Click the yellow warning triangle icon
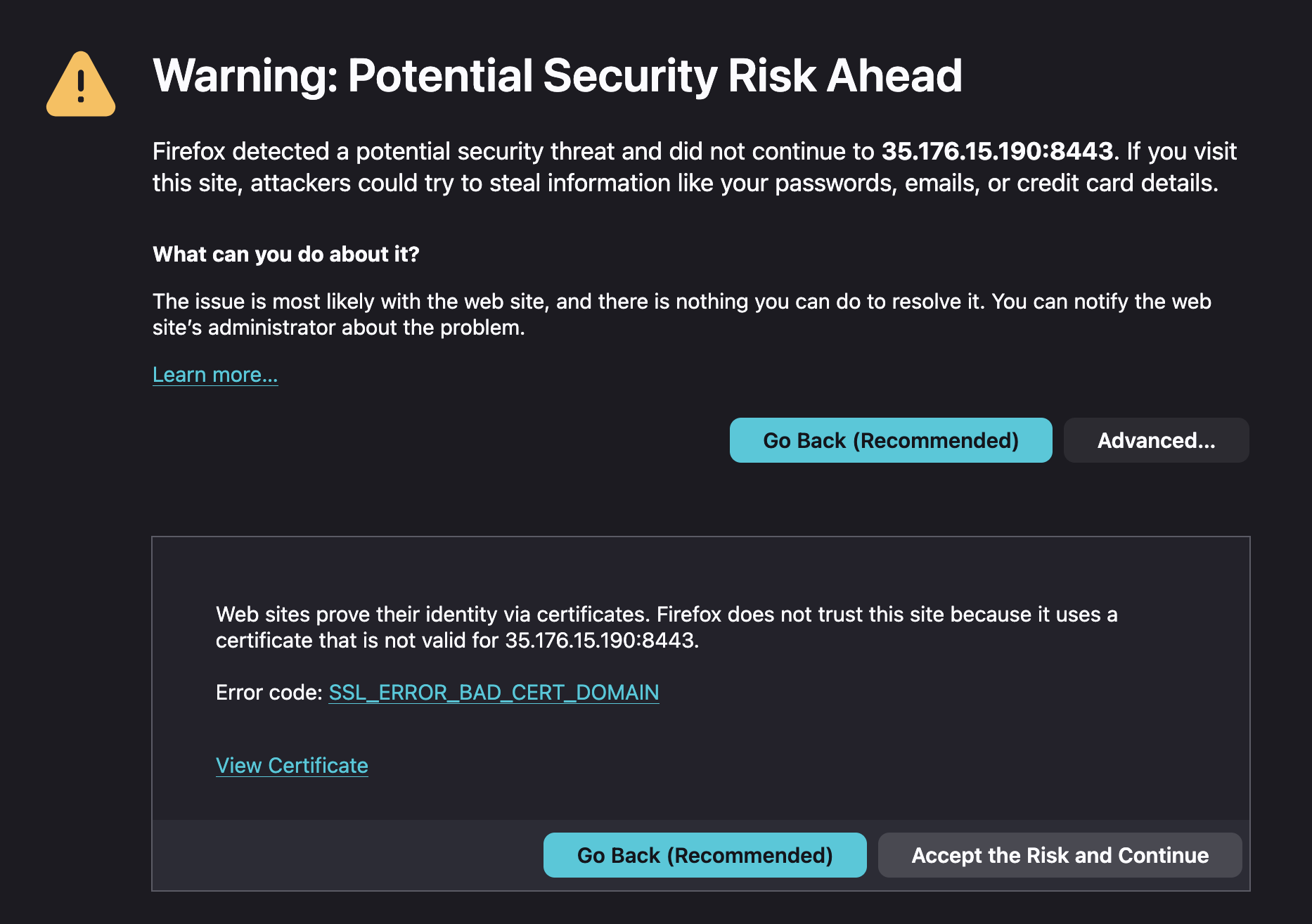The width and height of the screenshot is (1312, 924). tap(81, 86)
